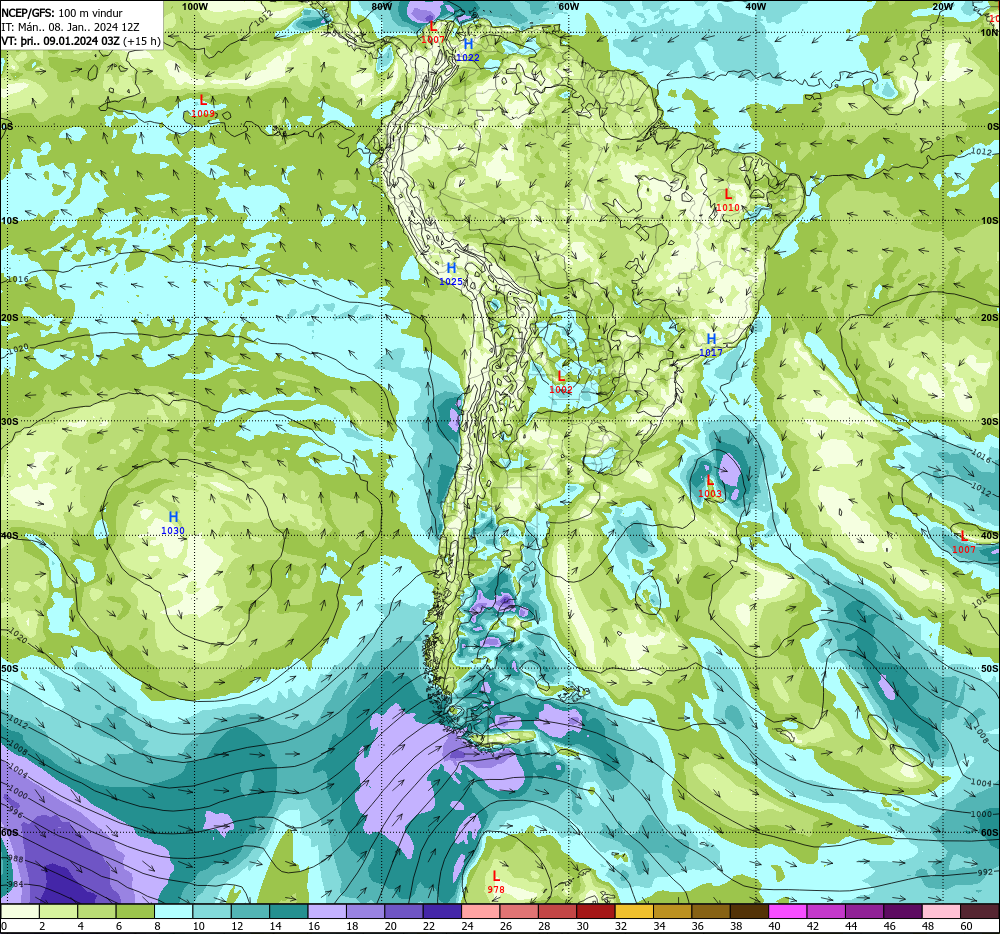The width and height of the screenshot is (1000, 934).
Task: Select the legend value 40
Action: (x=774, y=926)
